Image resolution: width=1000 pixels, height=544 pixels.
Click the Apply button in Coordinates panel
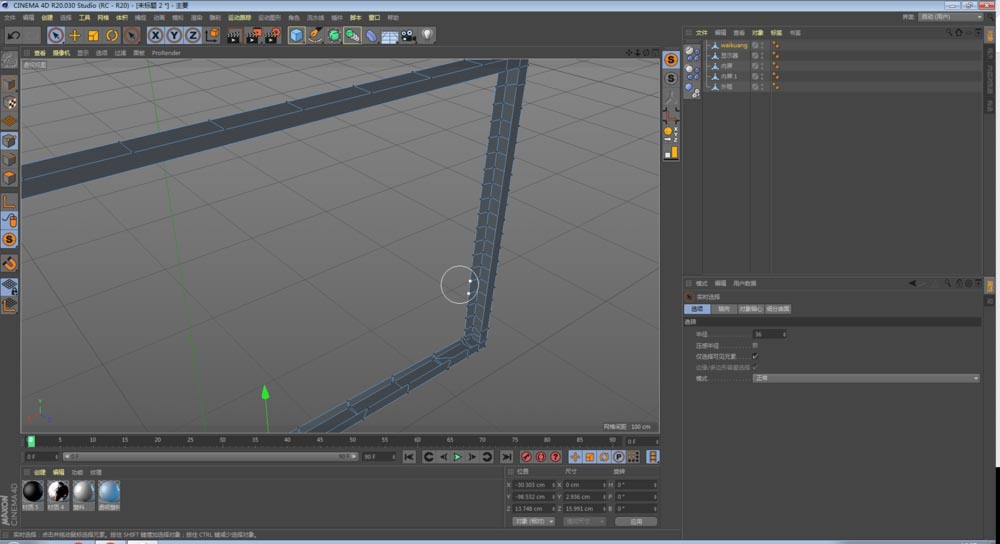pos(635,521)
